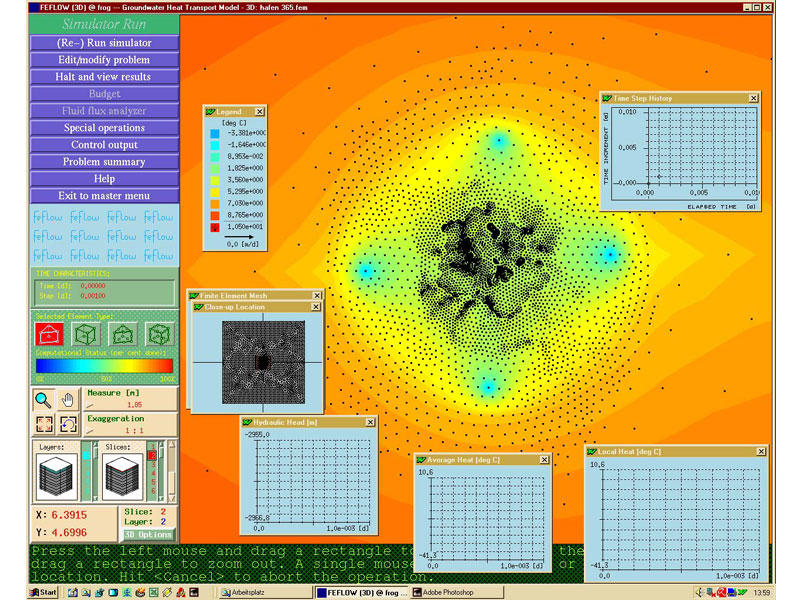The width and height of the screenshot is (800, 600).
Task: Select the hand pan tool
Action: coord(68,400)
